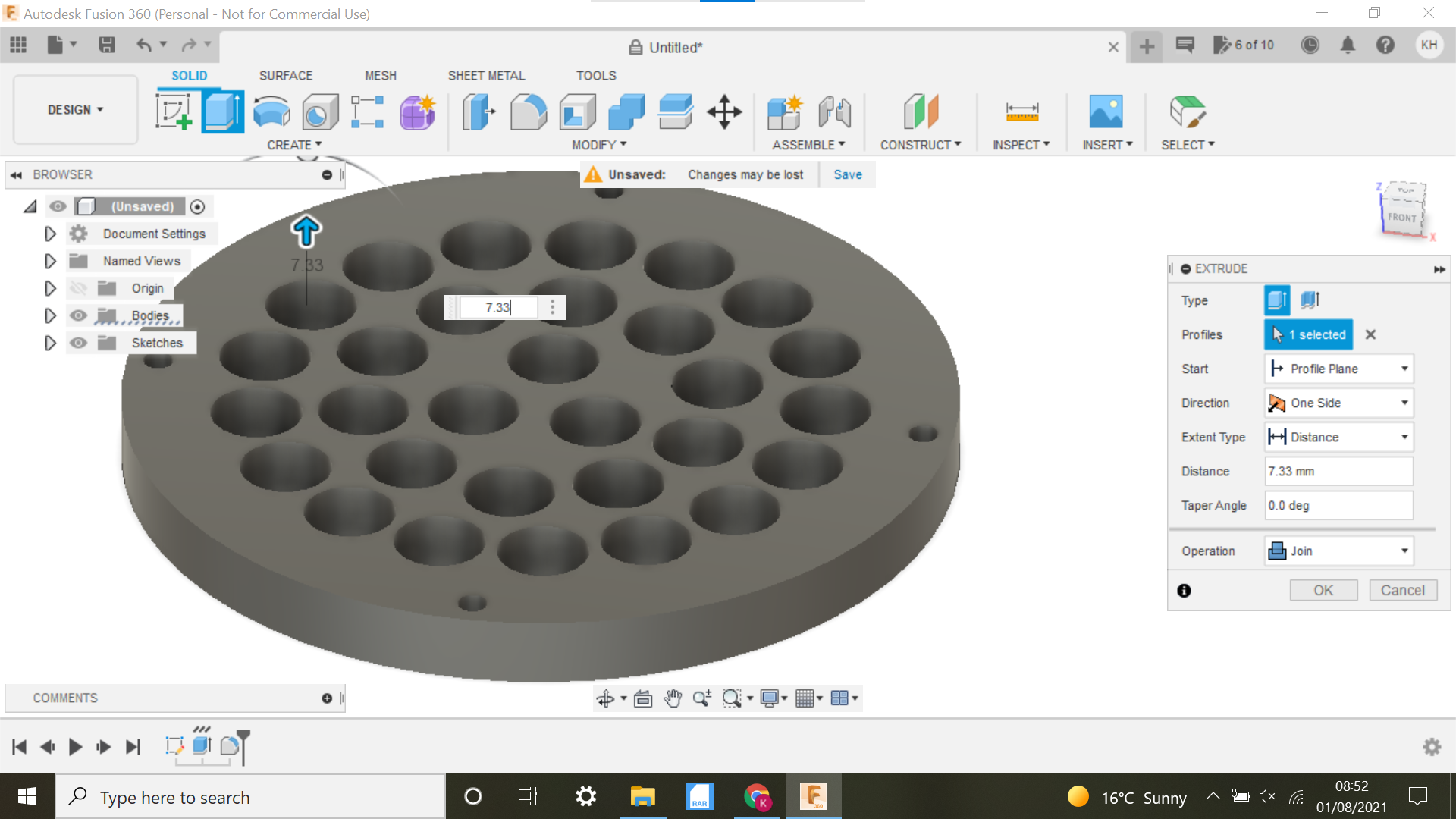This screenshot has height=819, width=1456.
Task: Open the Operation Join dropdown
Action: click(1339, 551)
